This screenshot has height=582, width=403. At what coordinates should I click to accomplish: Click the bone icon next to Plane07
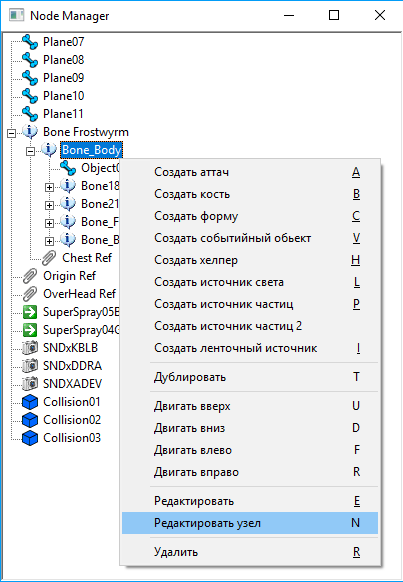tap(30, 42)
